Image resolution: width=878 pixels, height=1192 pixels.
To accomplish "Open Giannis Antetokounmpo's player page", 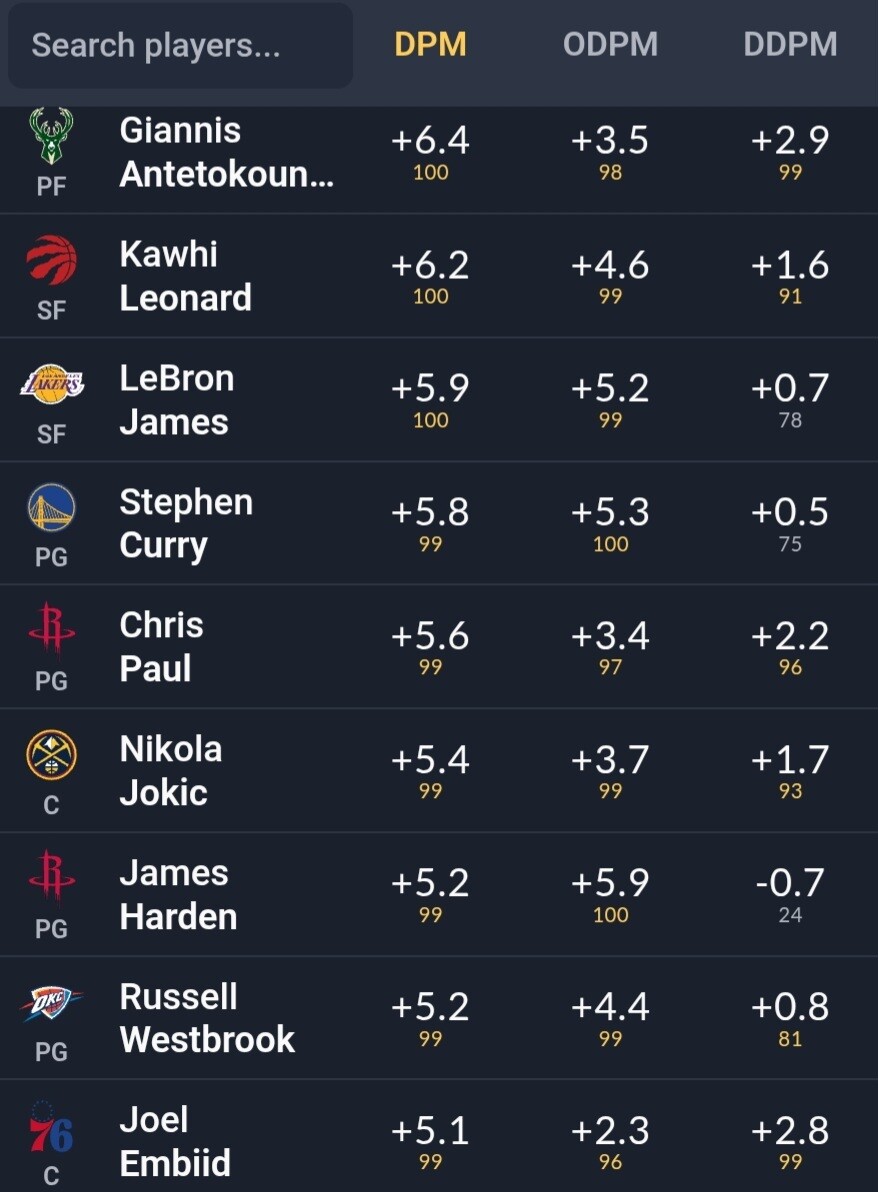I will [227, 152].
